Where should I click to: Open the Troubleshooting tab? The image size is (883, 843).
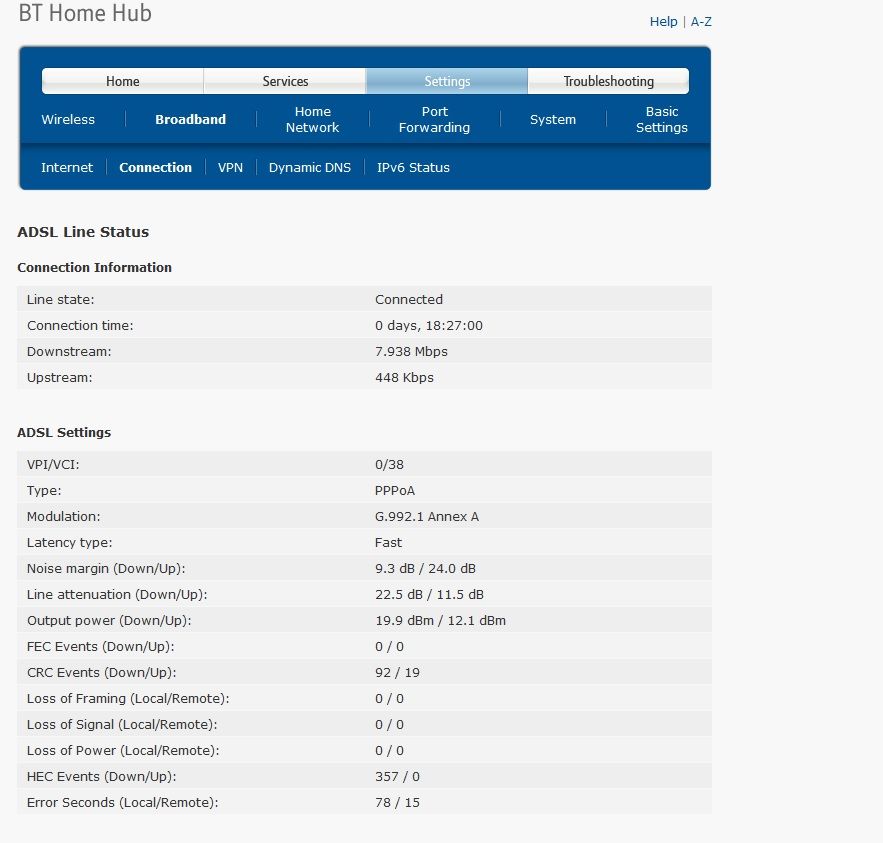click(608, 81)
